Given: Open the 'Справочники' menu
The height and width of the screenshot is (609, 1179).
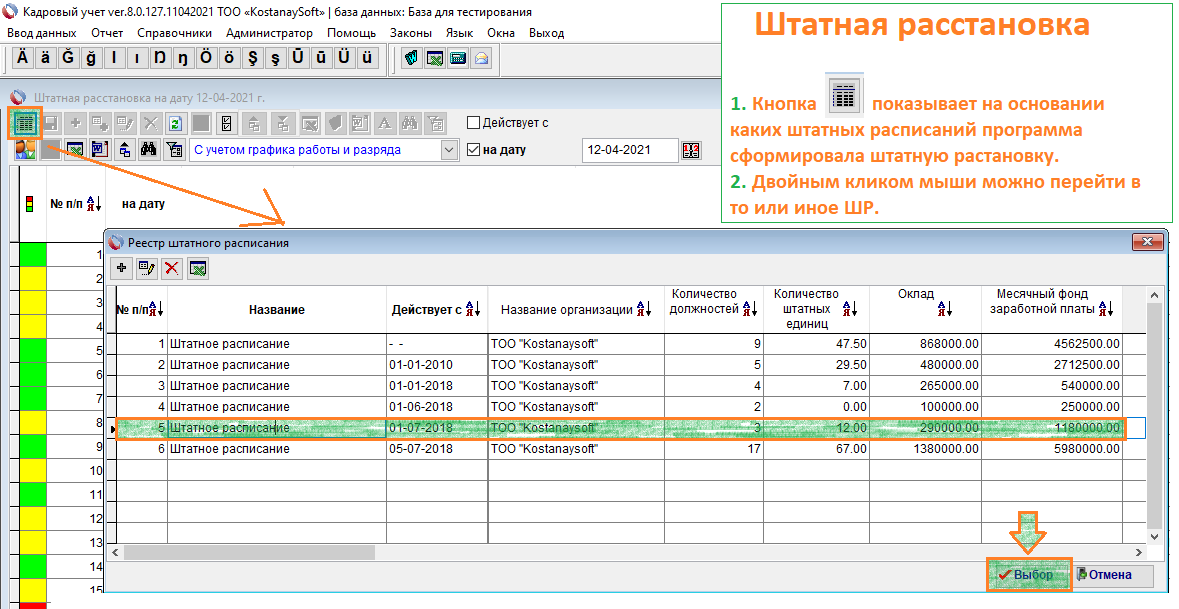Looking at the screenshot, I should click(174, 33).
